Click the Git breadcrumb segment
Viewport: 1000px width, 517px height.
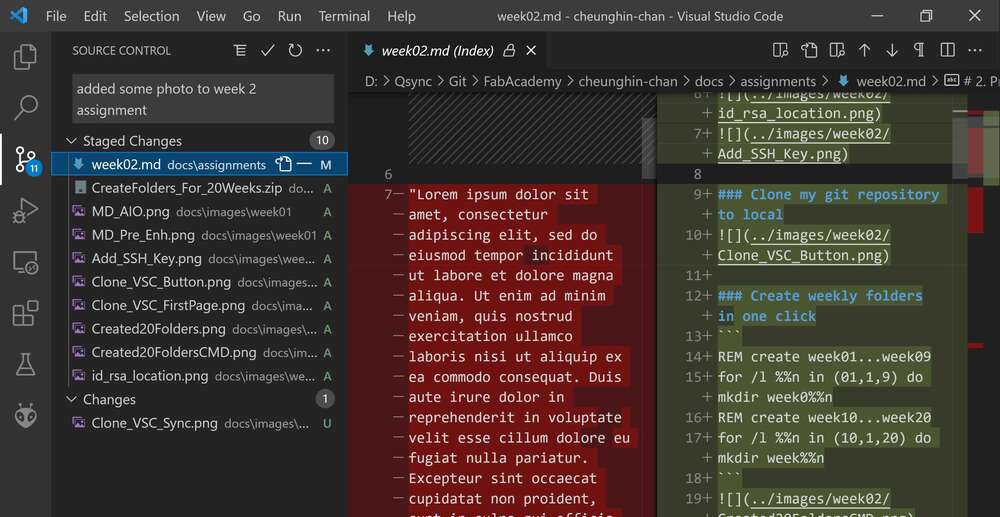click(x=457, y=82)
